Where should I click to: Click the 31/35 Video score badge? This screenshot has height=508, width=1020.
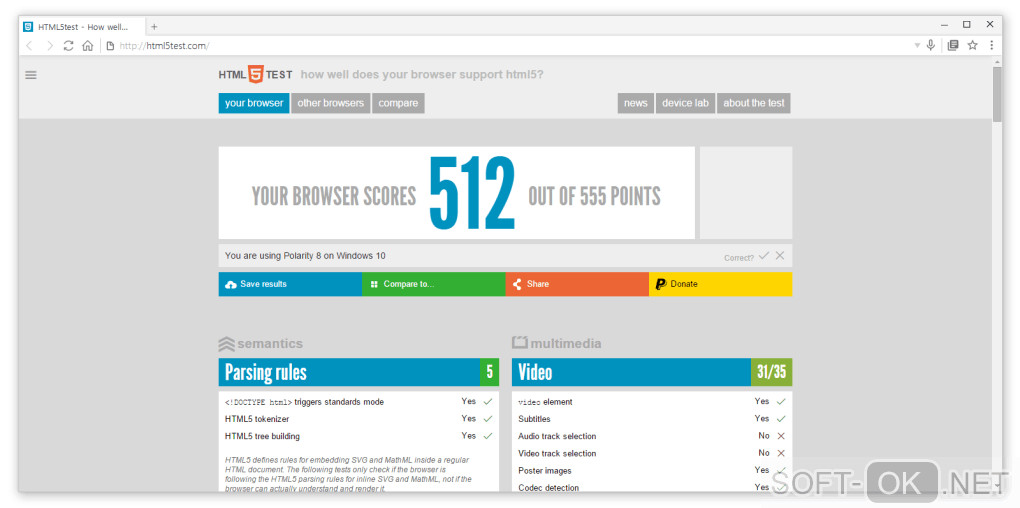pyautogui.click(x=772, y=372)
